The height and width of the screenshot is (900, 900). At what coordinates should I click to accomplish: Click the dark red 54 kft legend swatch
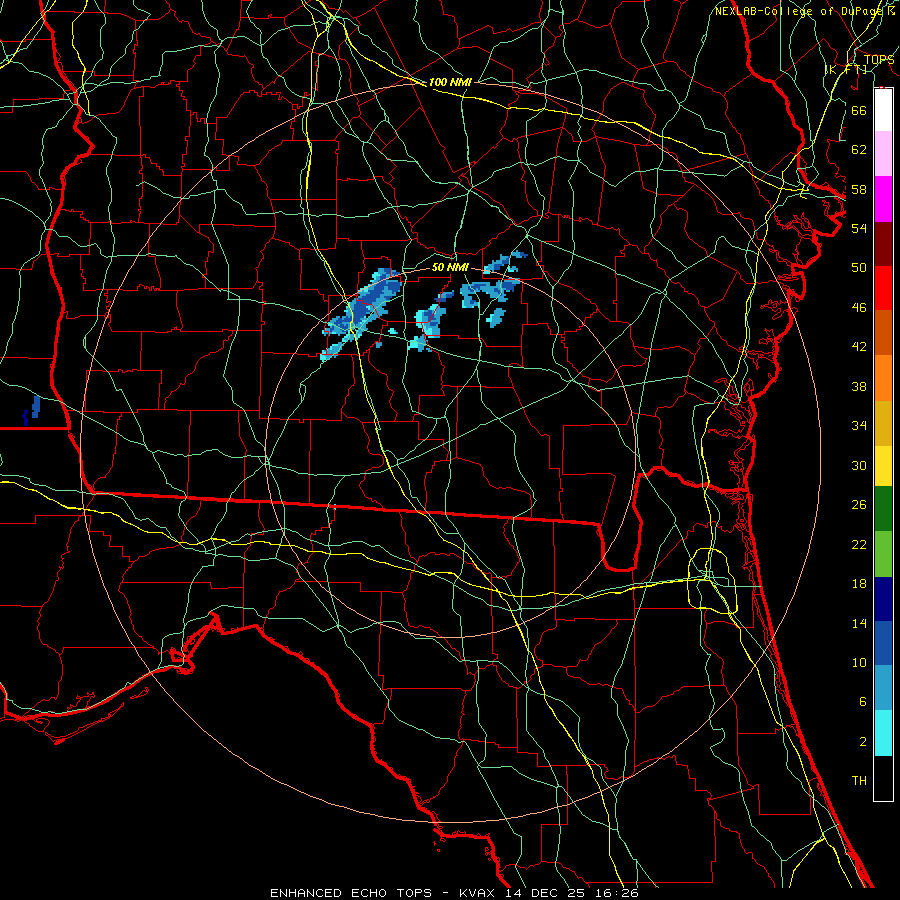pos(883,244)
